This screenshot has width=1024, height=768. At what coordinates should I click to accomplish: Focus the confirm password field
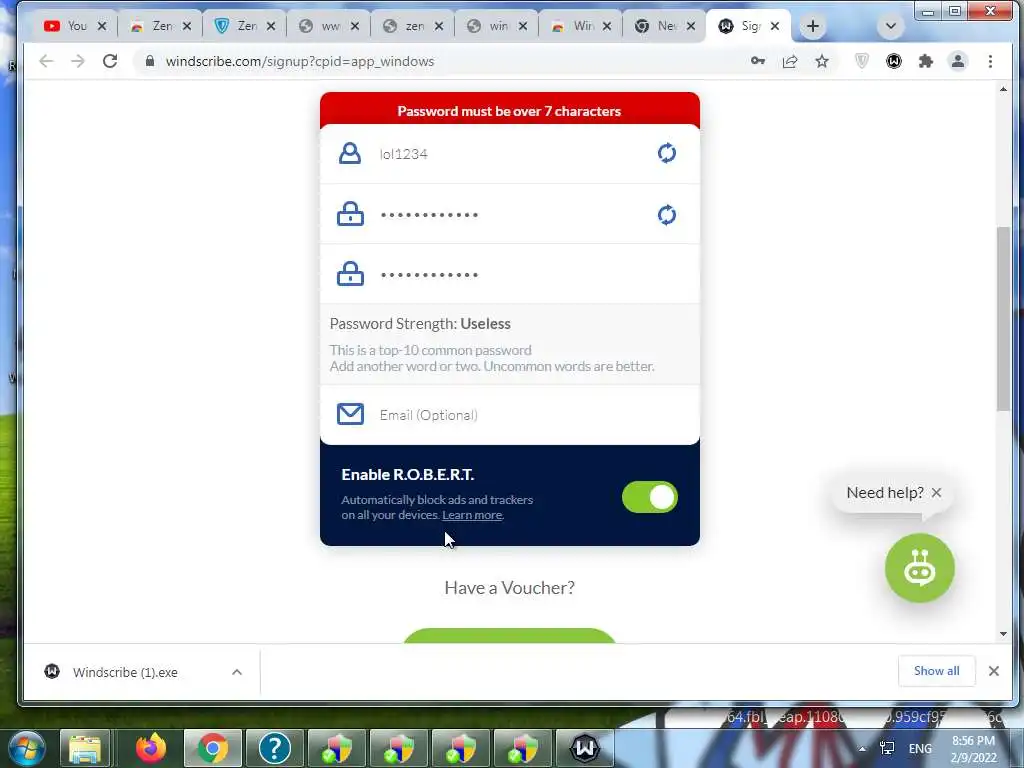(509, 274)
